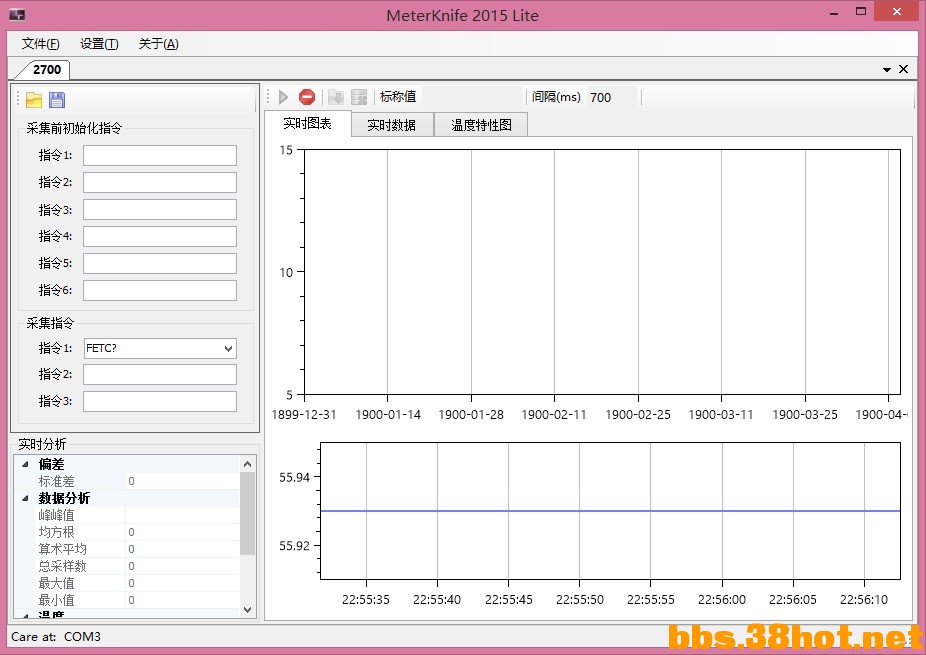Click the 实时分析 scrollbar thumb
The image size is (926, 655).
tap(247, 513)
